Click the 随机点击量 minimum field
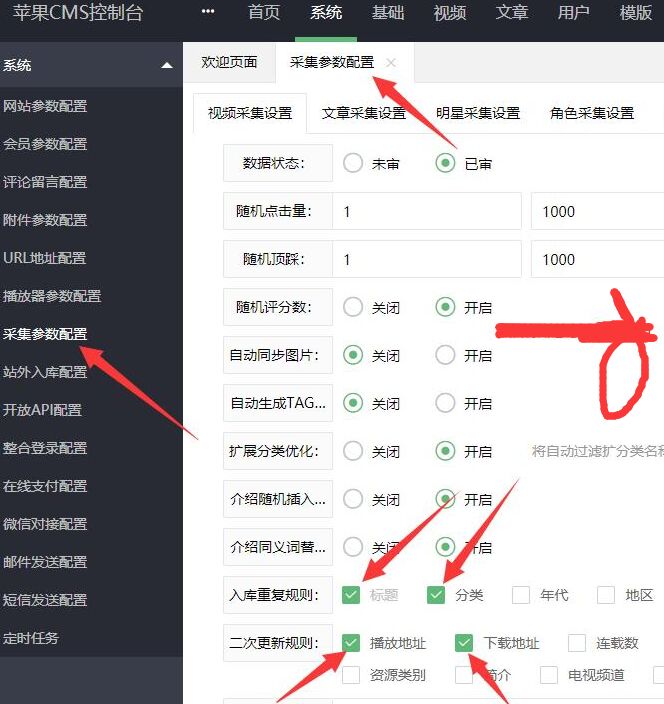The image size is (664, 704). [x=427, y=211]
